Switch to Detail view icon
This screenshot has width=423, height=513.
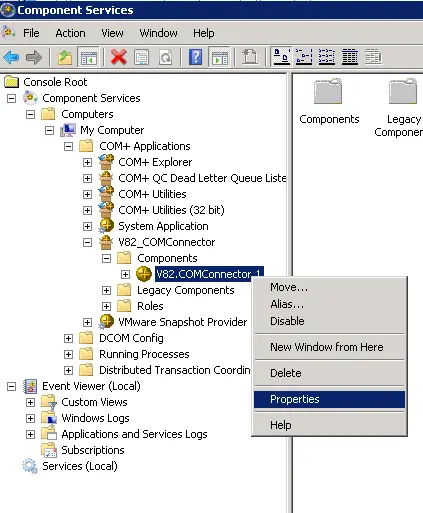coord(350,57)
